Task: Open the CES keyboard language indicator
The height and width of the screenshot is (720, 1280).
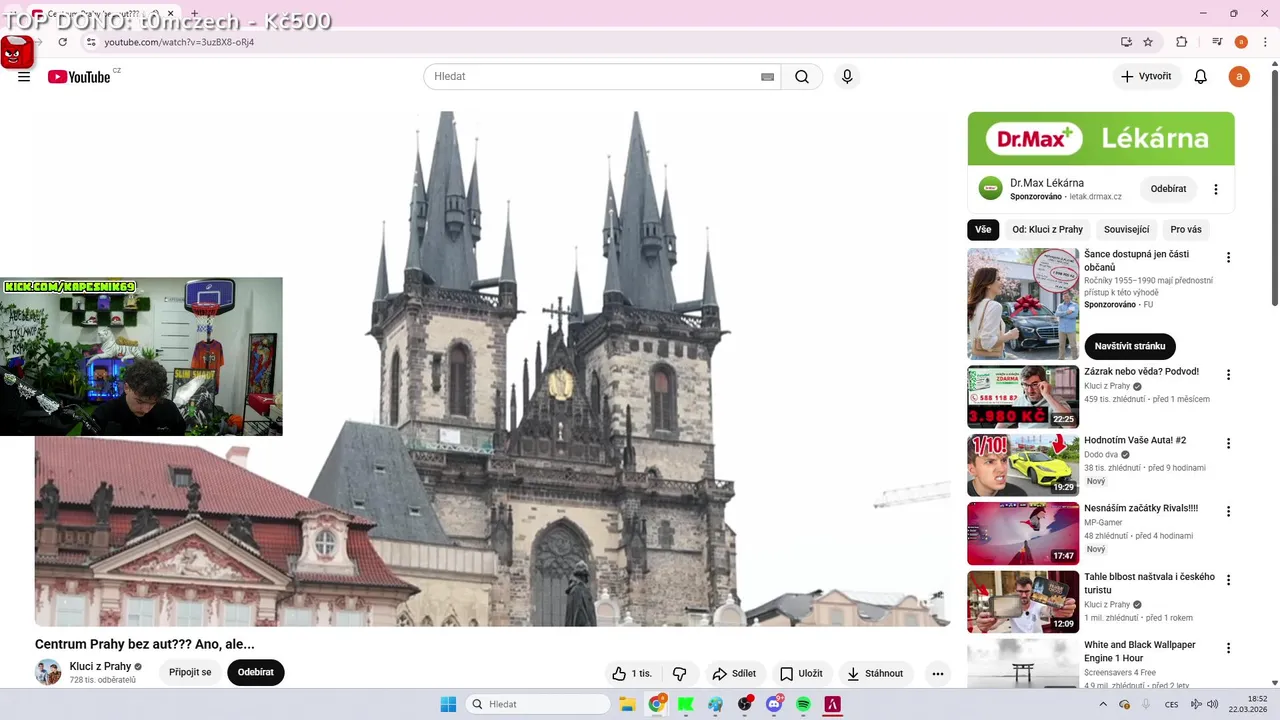Action: (1171, 704)
